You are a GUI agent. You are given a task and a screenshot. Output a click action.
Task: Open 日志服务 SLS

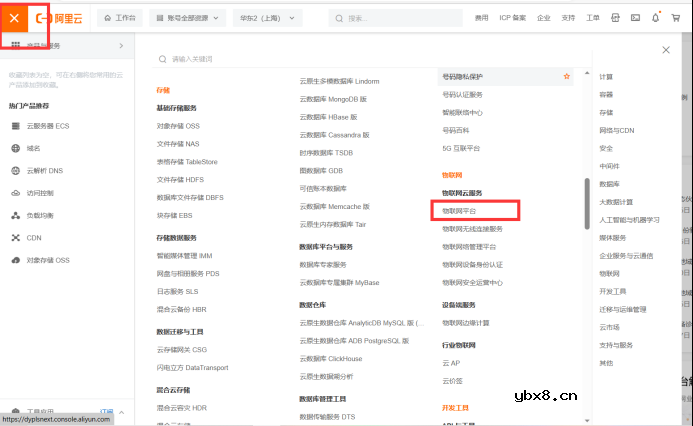(x=177, y=292)
